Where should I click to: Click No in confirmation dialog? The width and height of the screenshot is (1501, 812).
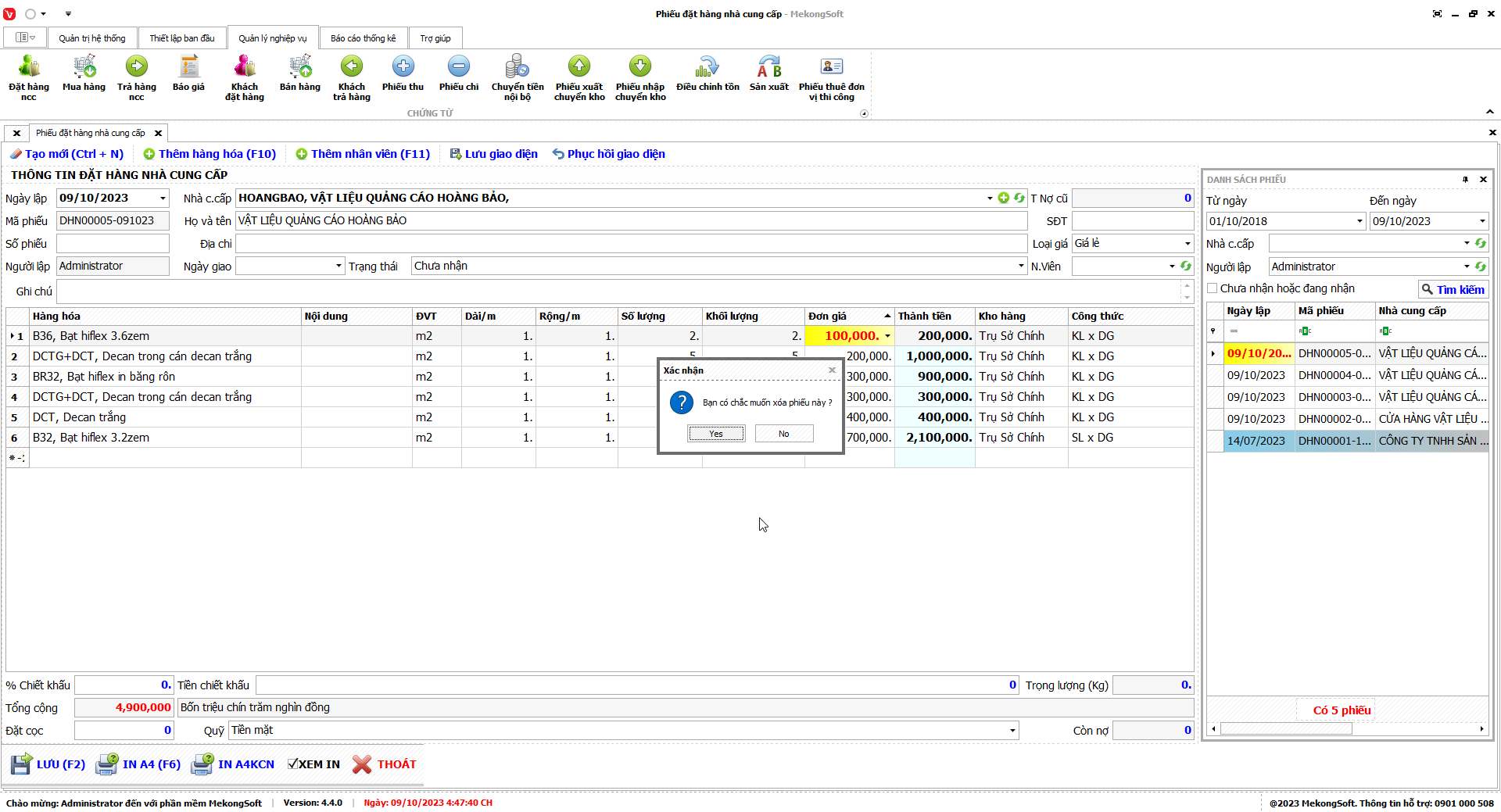pyautogui.click(x=783, y=434)
